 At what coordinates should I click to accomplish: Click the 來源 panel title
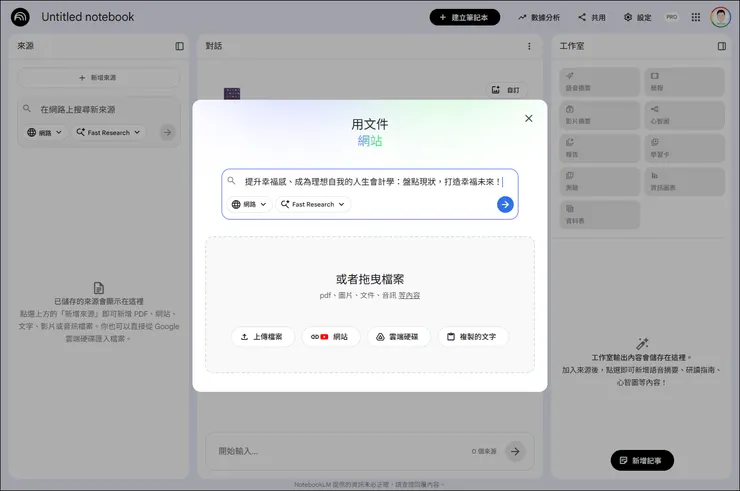[25, 46]
